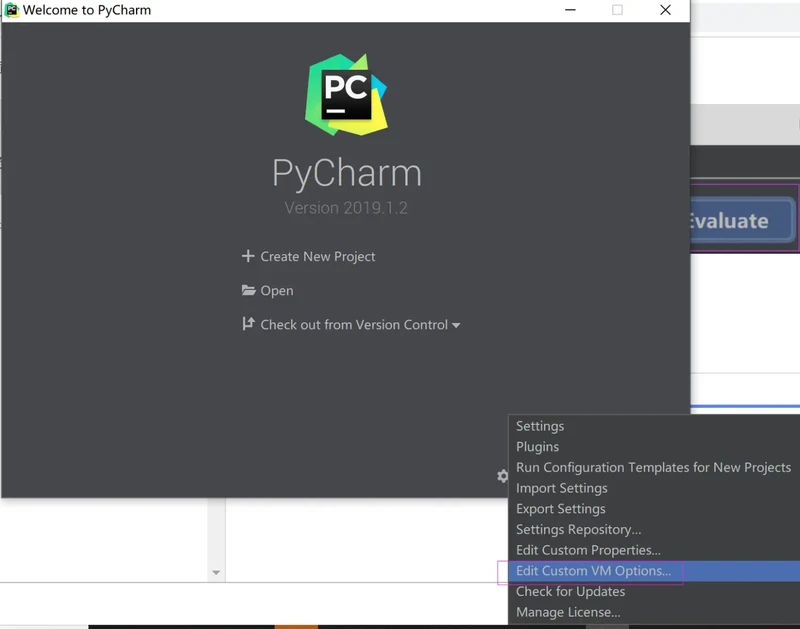Expand the Version Control checkout dropdown arrow
Viewport: 800px width, 629px height.
pyautogui.click(x=456, y=325)
